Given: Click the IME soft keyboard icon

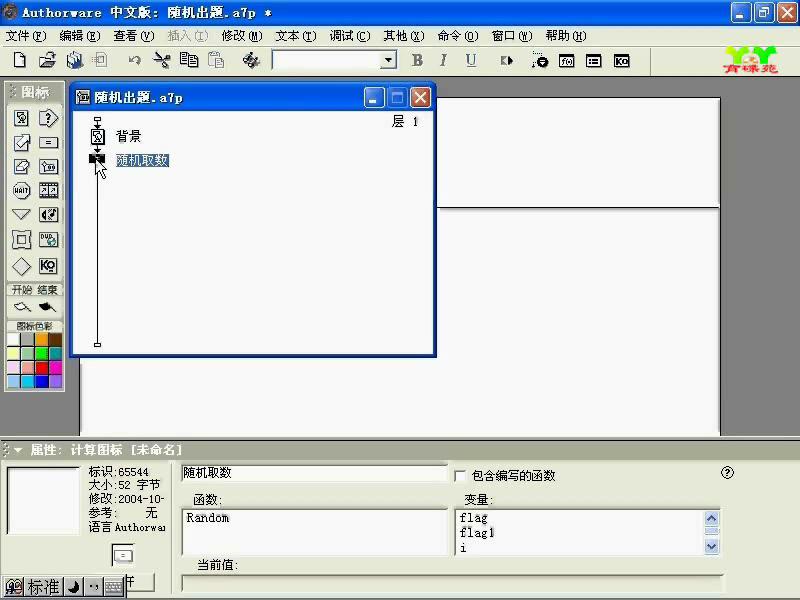Looking at the screenshot, I should click(x=113, y=587).
